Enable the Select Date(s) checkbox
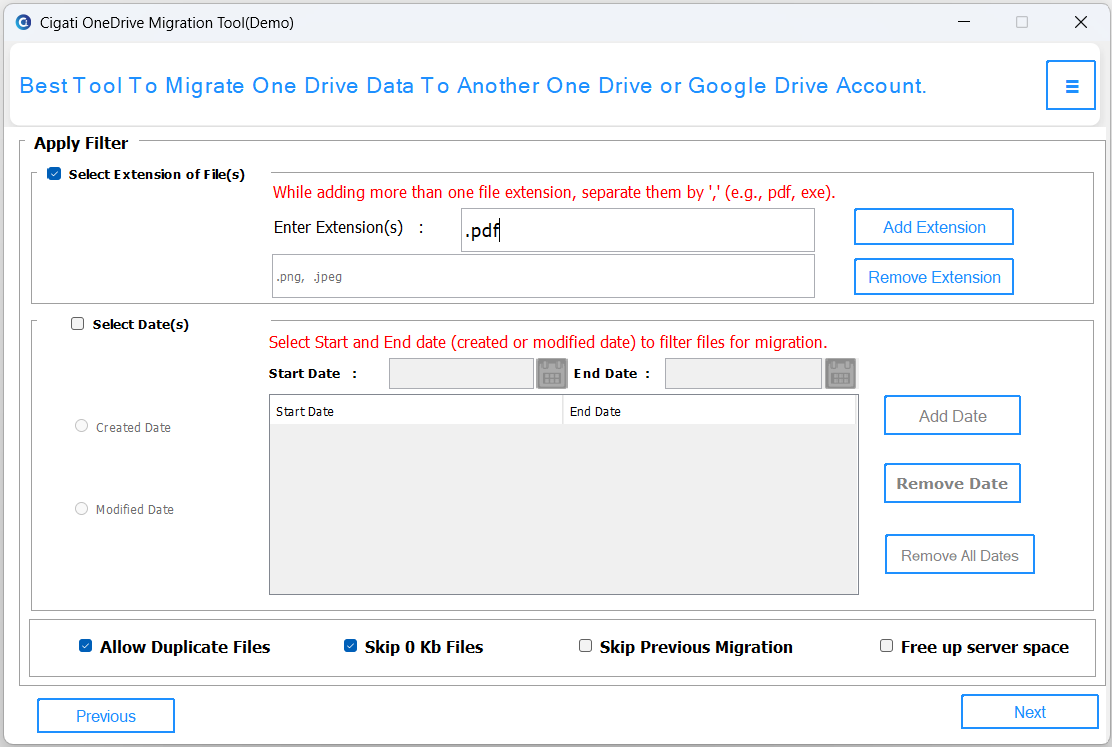Viewport: 1112px width, 747px height. (77, 323)
